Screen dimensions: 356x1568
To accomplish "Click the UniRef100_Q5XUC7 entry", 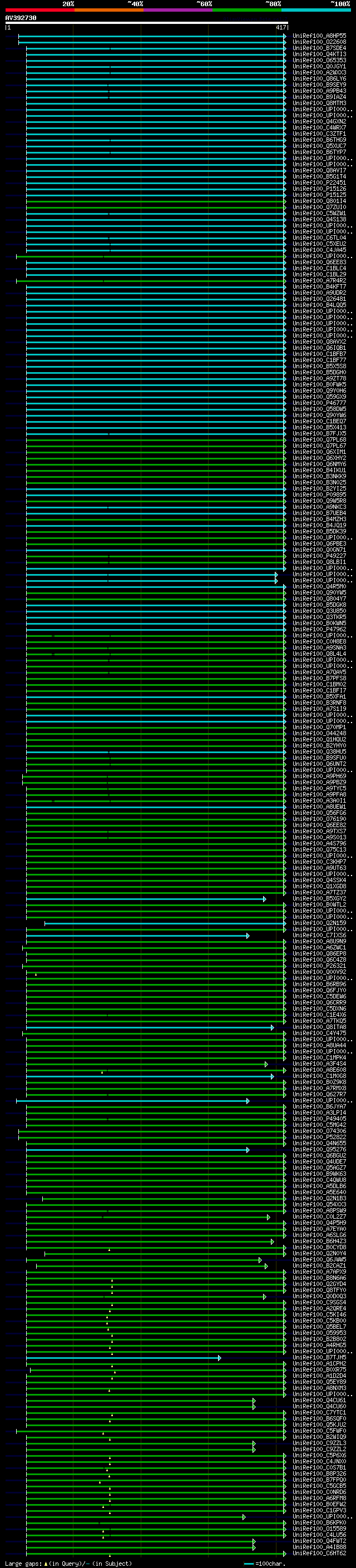I will coord(319,146).
